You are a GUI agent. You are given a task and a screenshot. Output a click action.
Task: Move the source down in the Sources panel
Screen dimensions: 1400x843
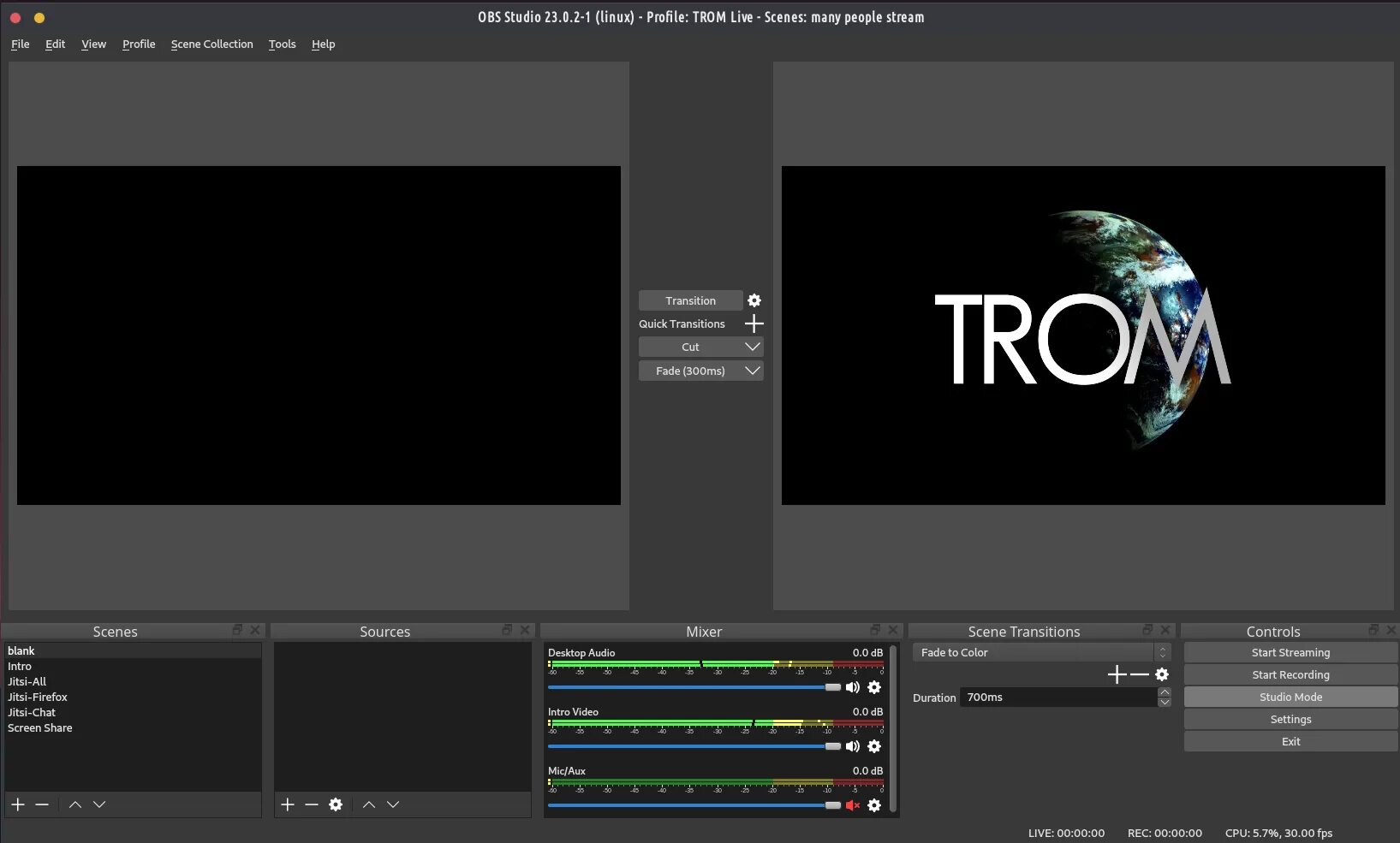[x=393, y=804]
